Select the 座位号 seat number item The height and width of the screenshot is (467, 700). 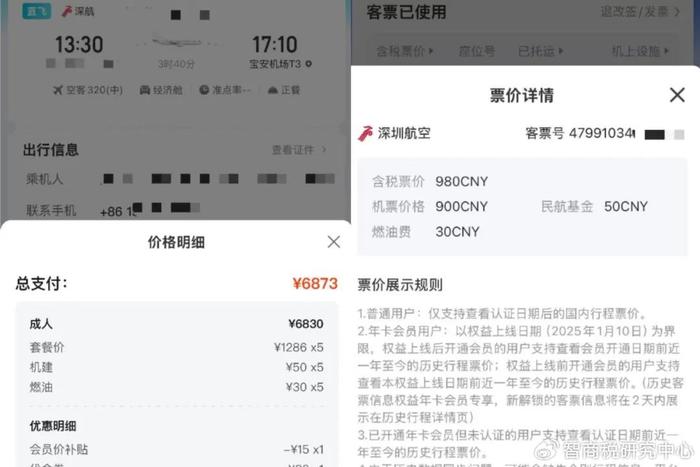[477, 51]
